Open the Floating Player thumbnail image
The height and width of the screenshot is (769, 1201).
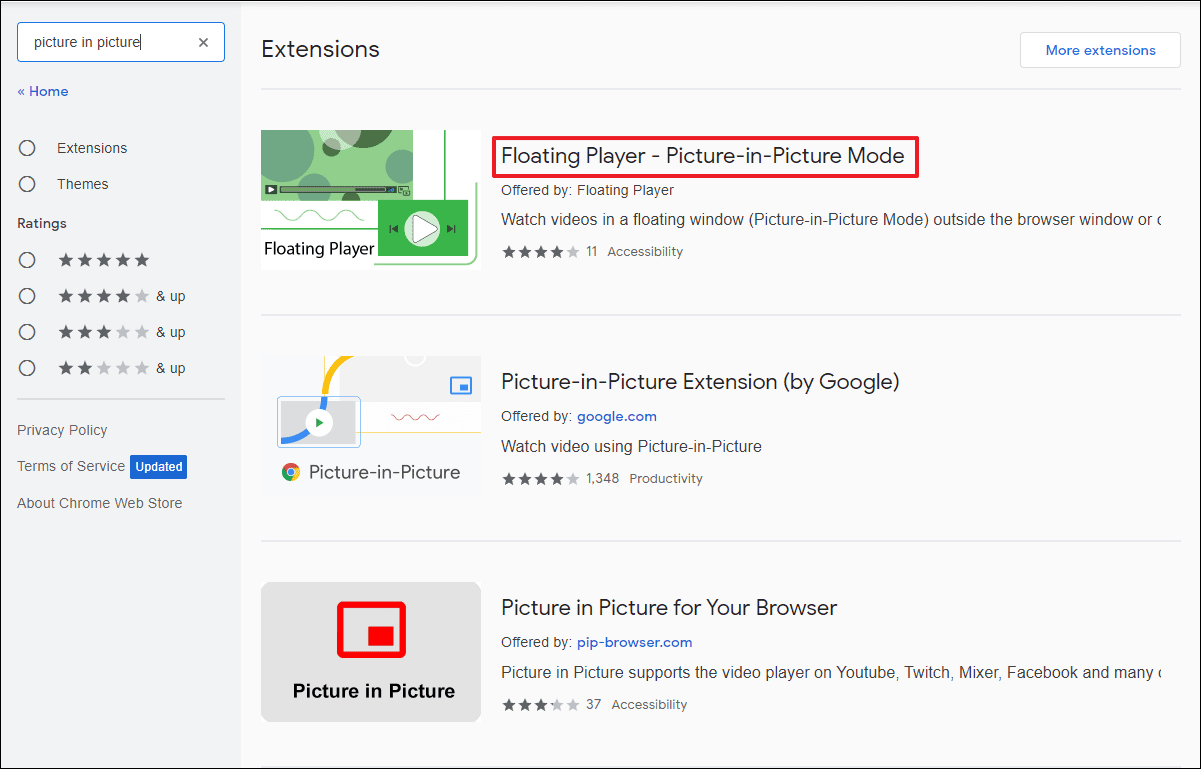pos(371,199)
